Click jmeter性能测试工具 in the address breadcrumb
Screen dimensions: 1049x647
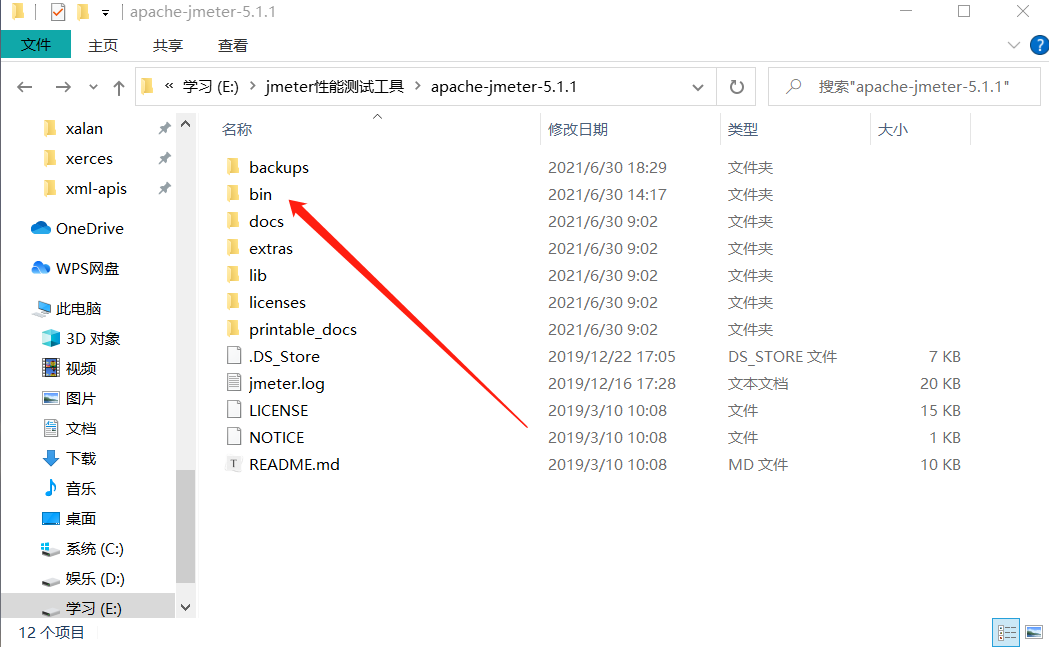335,87
